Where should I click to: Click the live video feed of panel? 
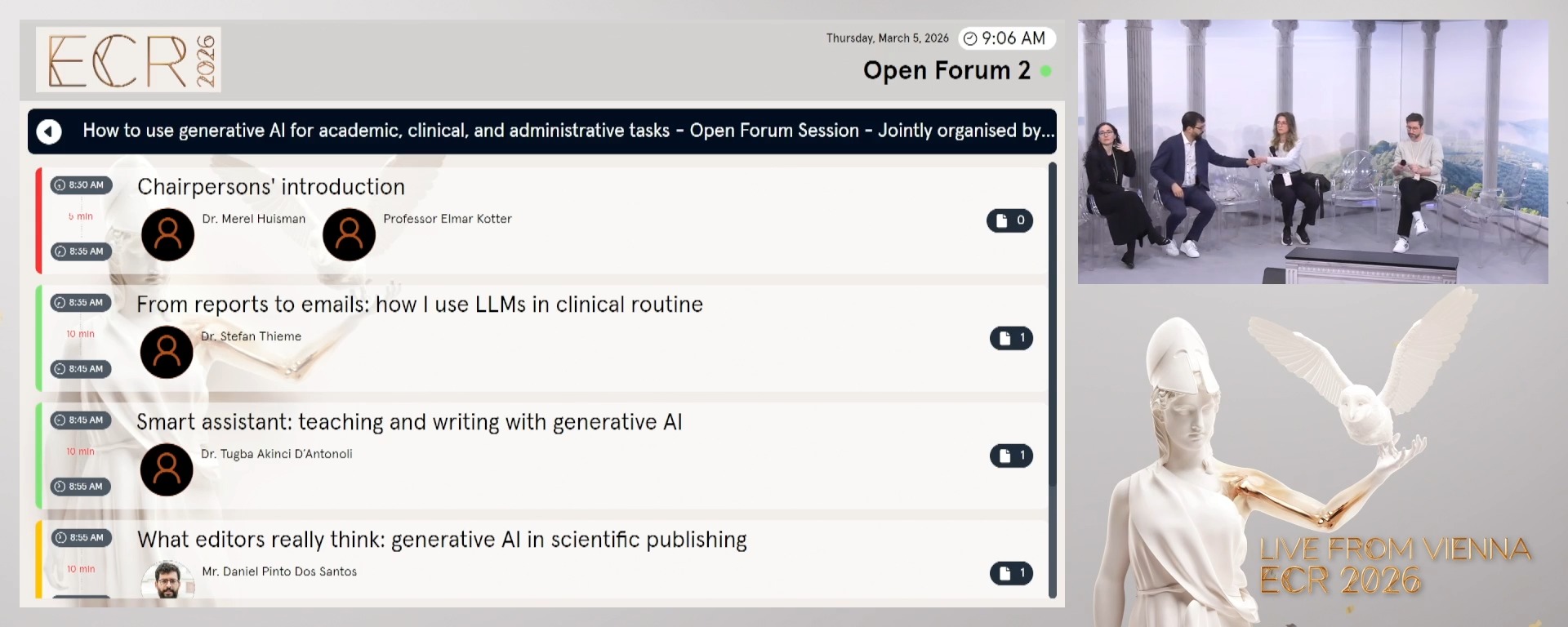tap(1312, 152)
